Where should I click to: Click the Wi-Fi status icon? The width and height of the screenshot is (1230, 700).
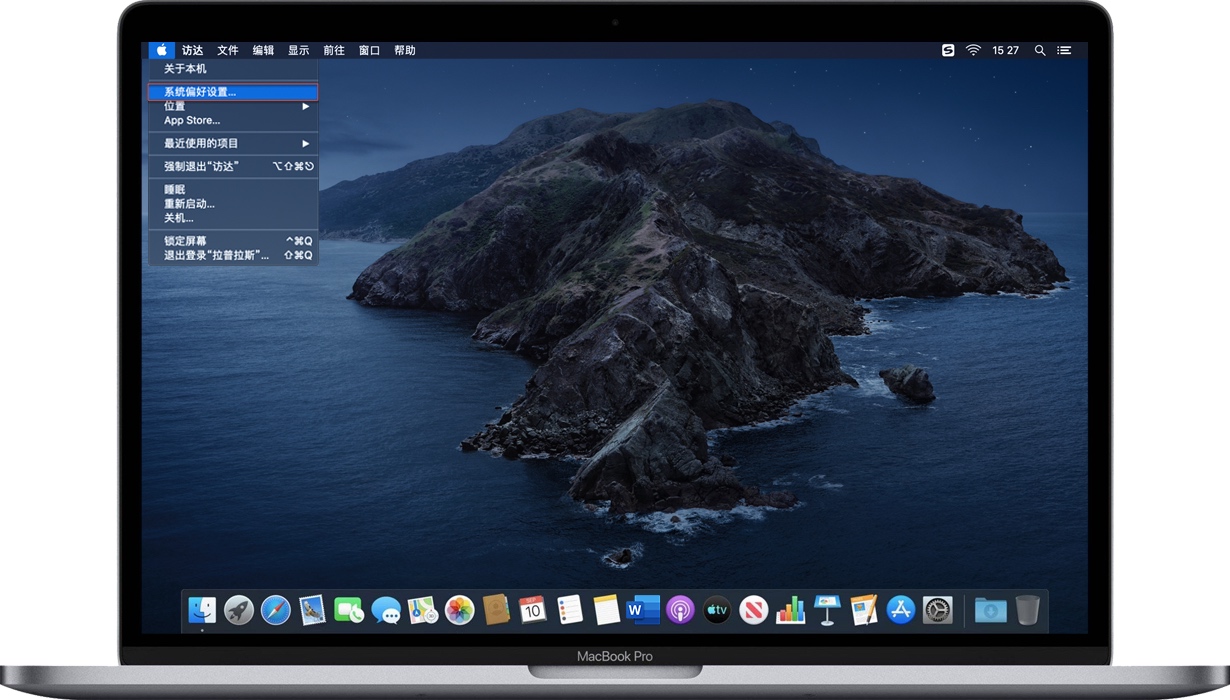973,50
